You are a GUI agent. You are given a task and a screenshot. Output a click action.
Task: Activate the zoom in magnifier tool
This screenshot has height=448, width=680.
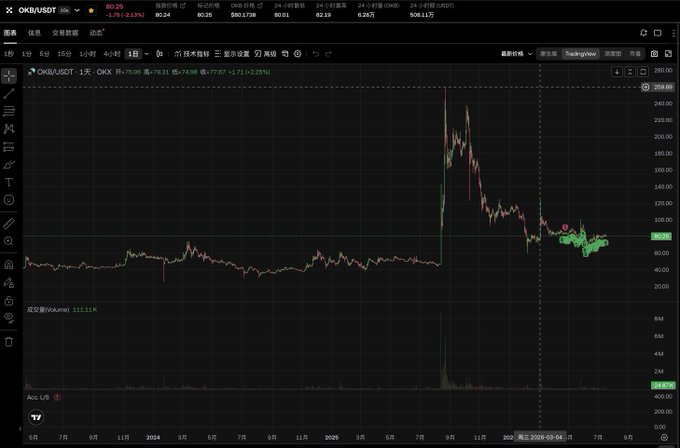9,241
